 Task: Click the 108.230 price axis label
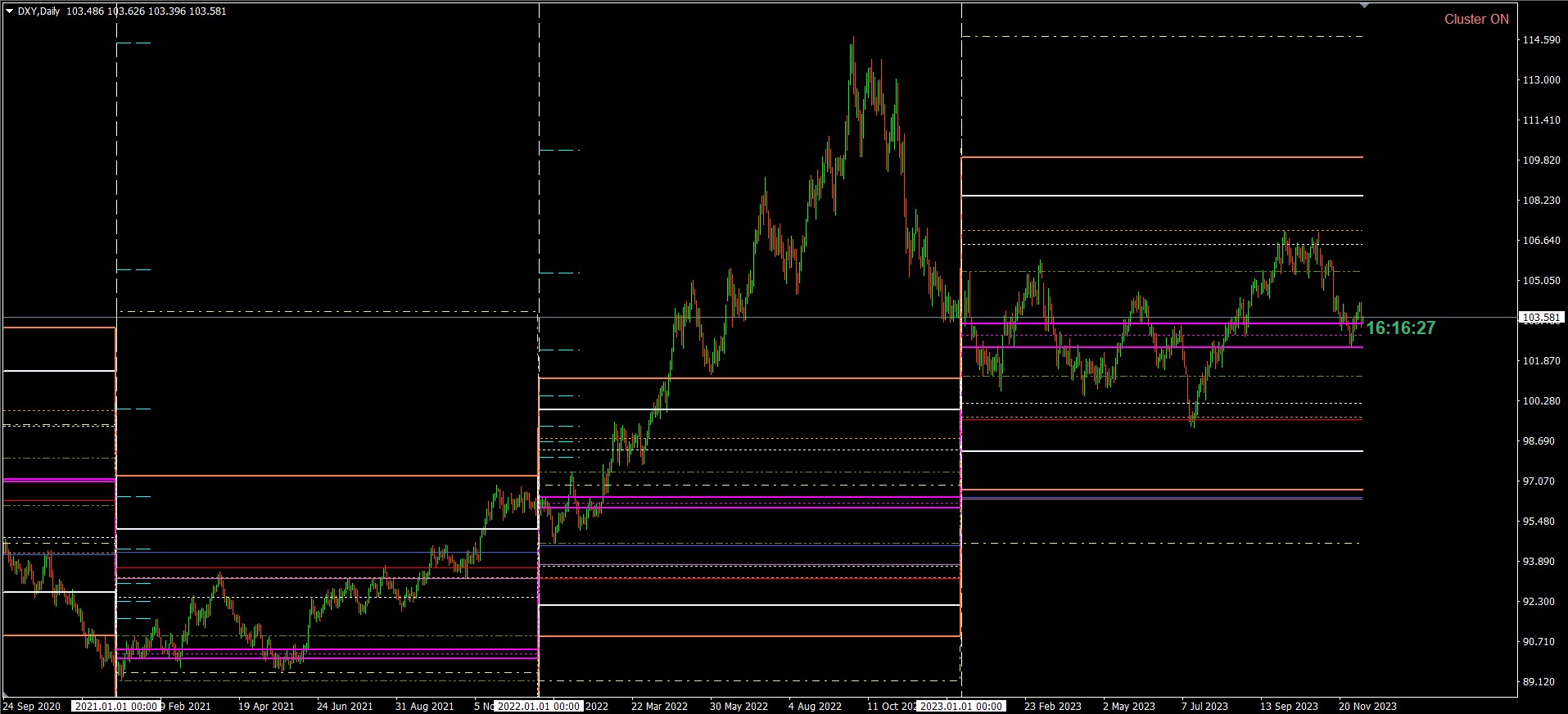coord(1541,201)
